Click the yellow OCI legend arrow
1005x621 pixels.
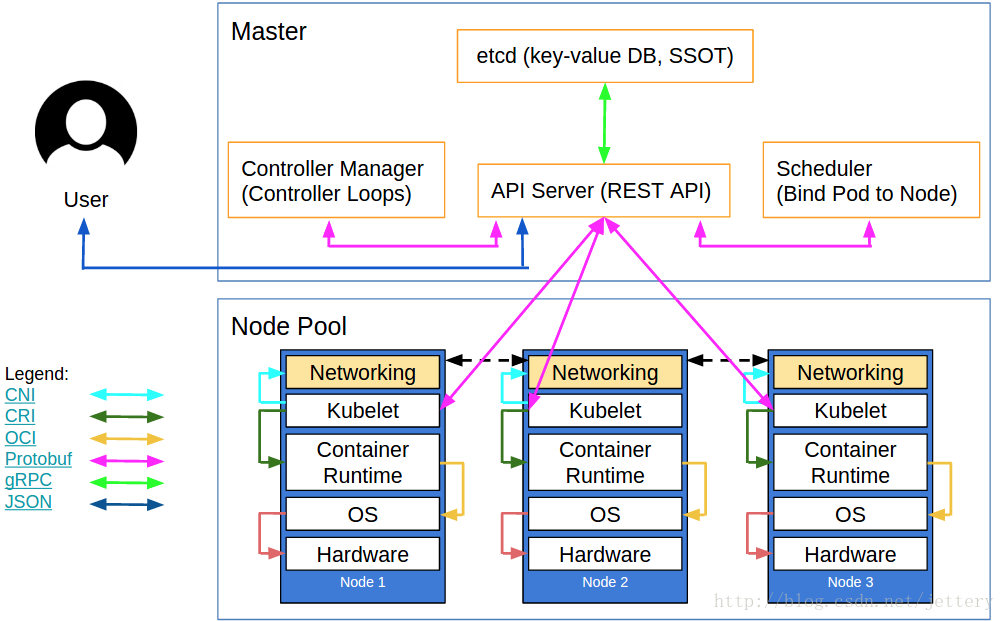[126, 439]
